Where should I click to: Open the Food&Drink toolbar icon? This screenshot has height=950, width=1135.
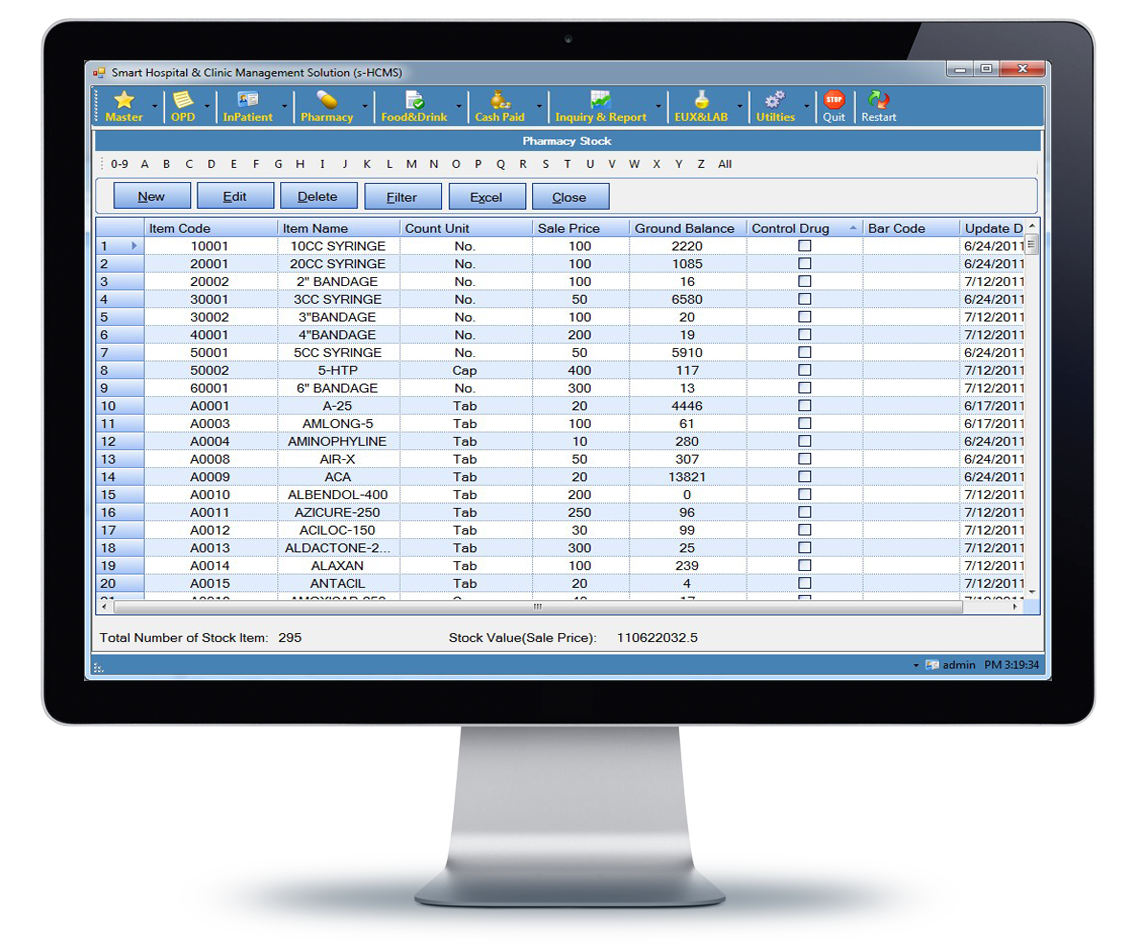414,101
